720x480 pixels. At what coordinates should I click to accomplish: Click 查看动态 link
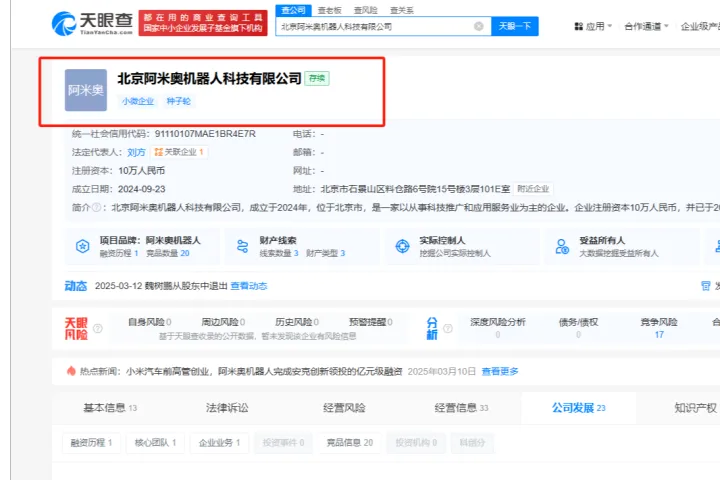click(248, 286)
